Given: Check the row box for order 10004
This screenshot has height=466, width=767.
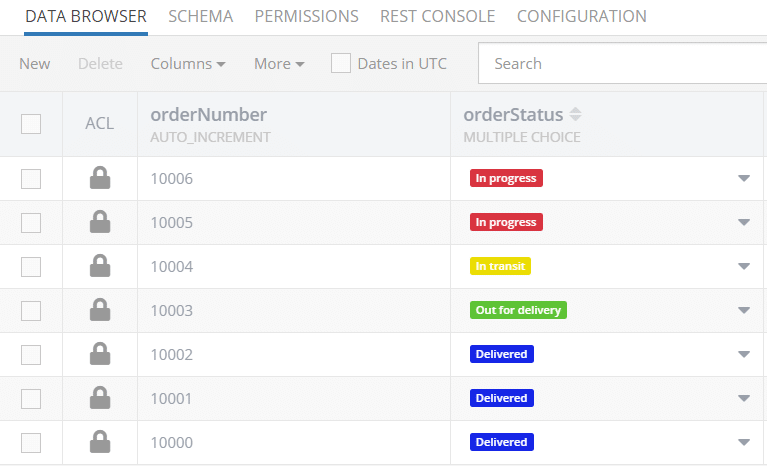Looking at the screenshot, I should coord(31,266).
